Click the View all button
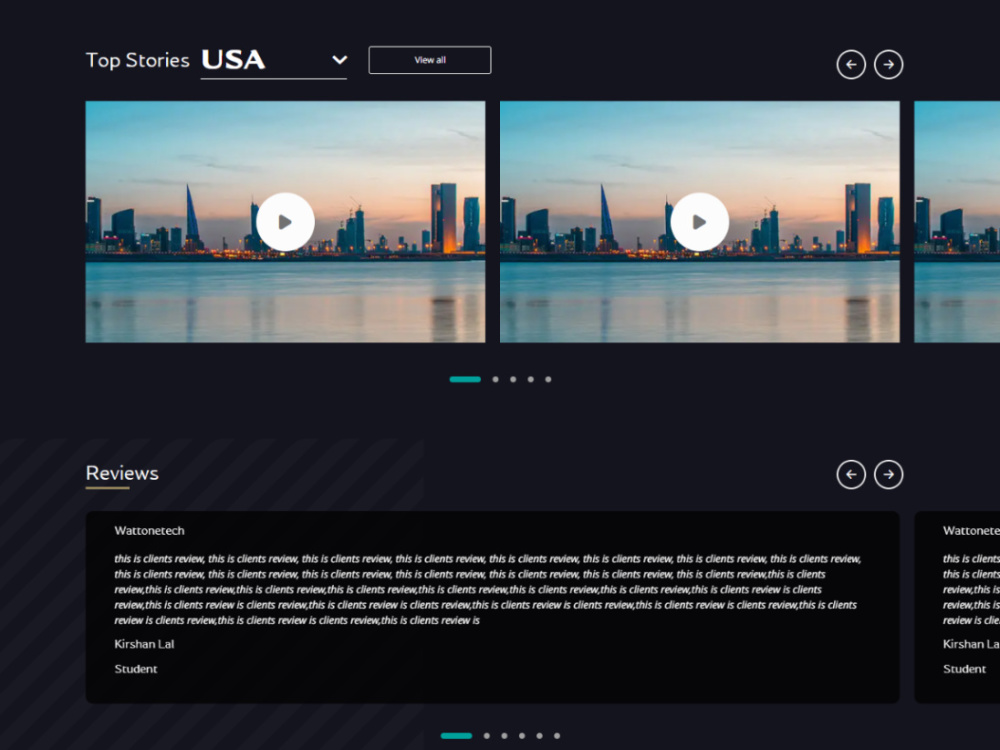The image size is (1000, 750). 430,60
